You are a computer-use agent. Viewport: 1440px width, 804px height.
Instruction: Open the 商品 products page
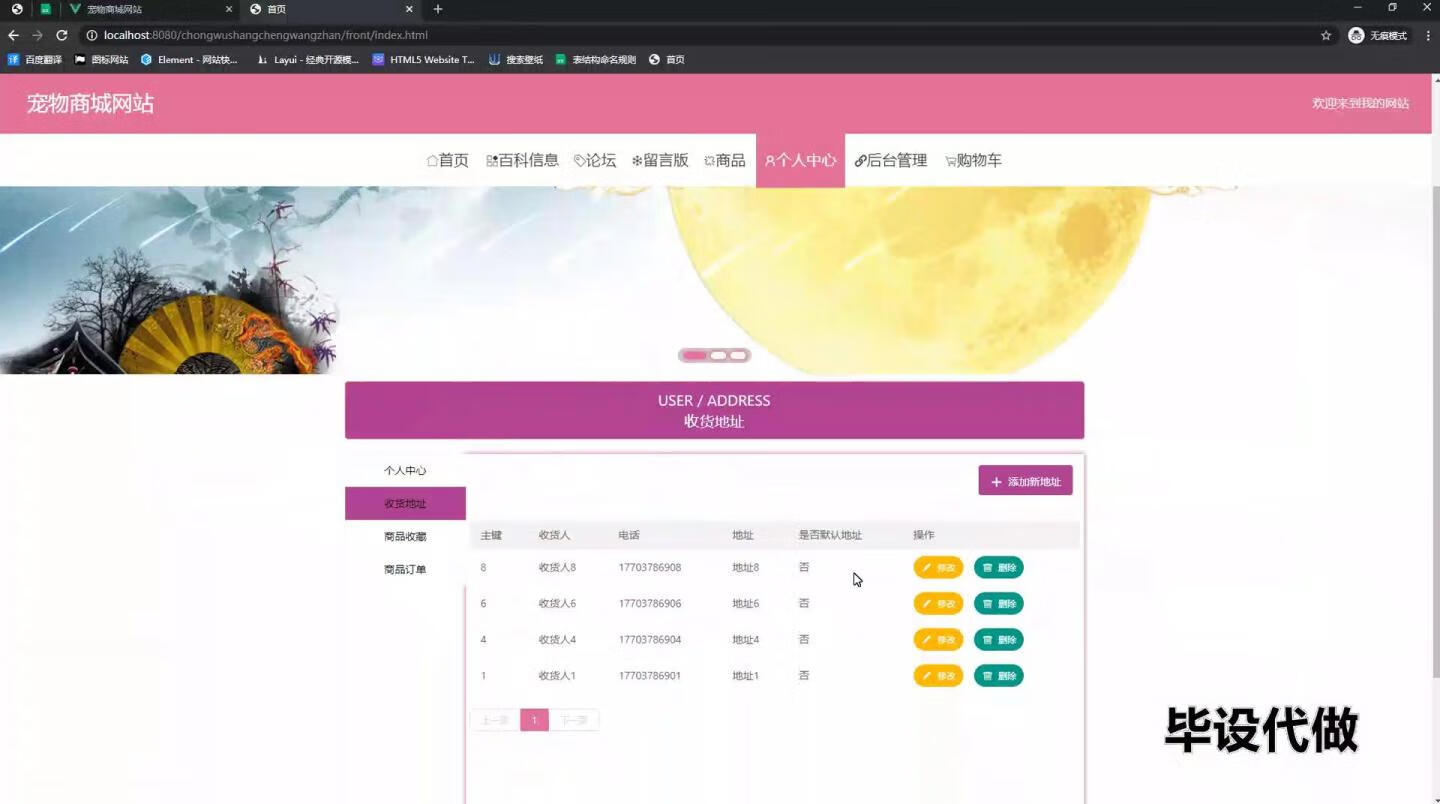click(725, 160)
